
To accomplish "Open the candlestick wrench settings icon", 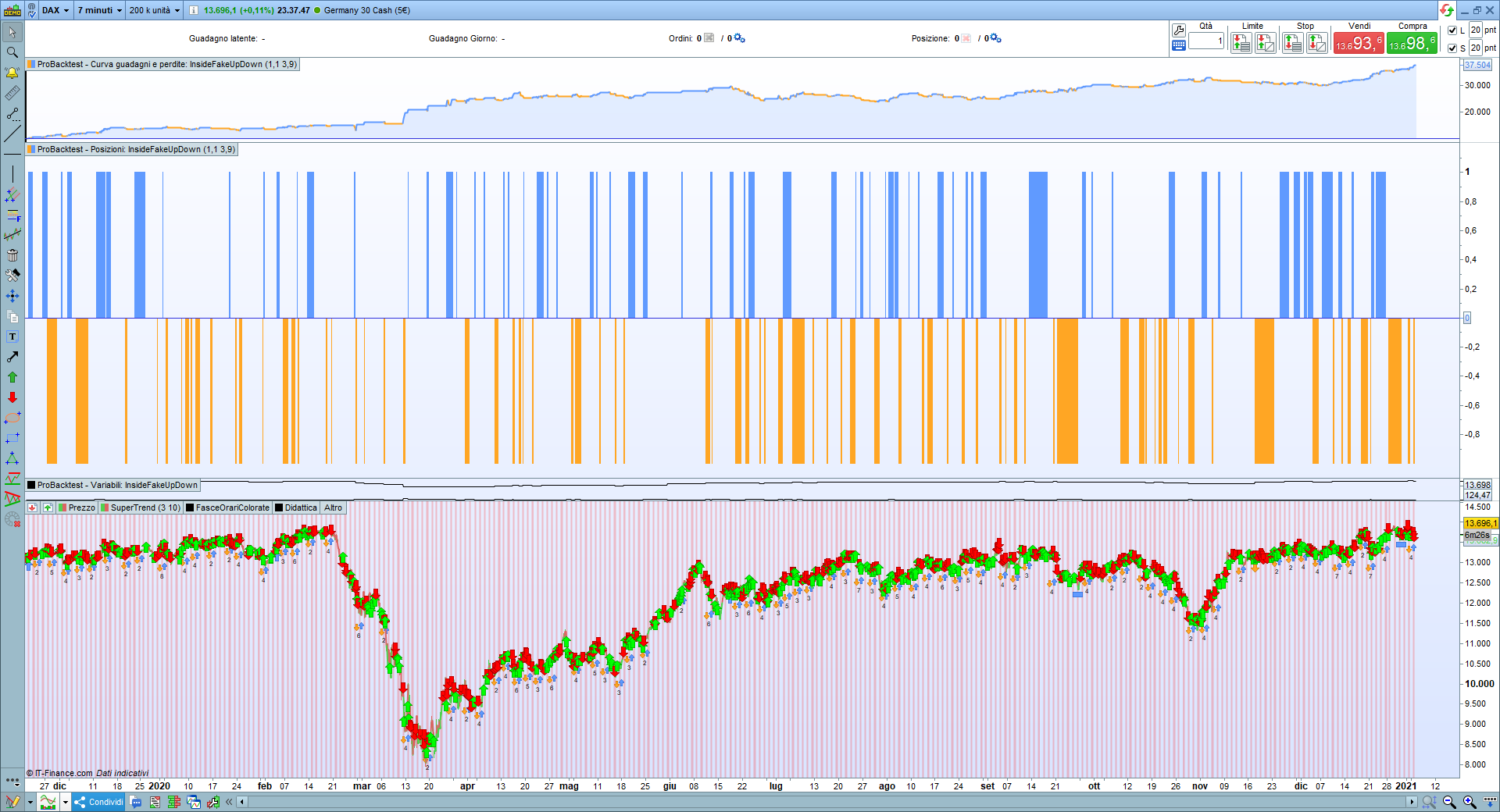I will click(x=212, y=802).
